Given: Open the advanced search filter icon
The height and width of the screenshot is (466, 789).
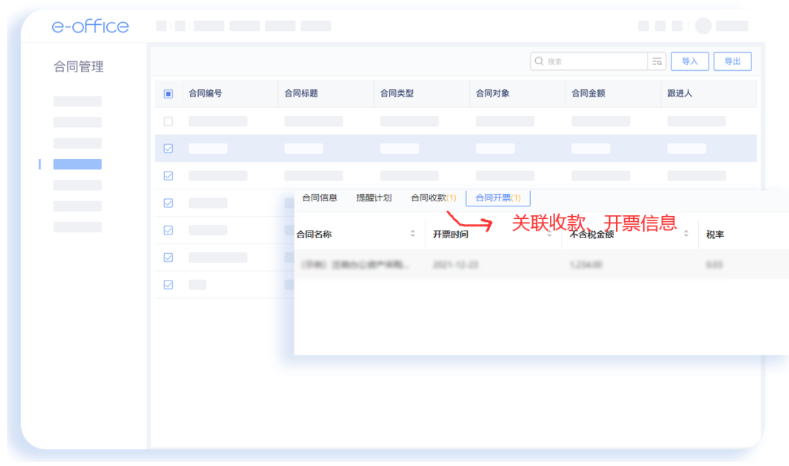Looking at the screenshot, I should tap(657, 61).
